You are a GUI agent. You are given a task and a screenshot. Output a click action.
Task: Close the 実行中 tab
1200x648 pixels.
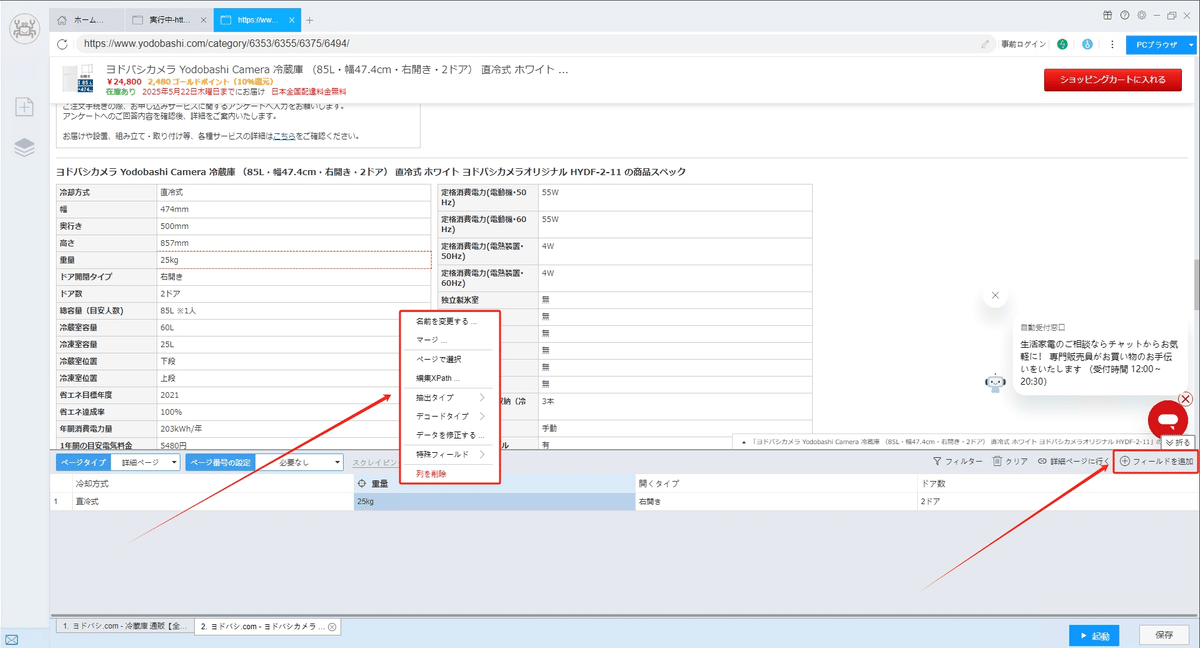(x=202, y=20)
